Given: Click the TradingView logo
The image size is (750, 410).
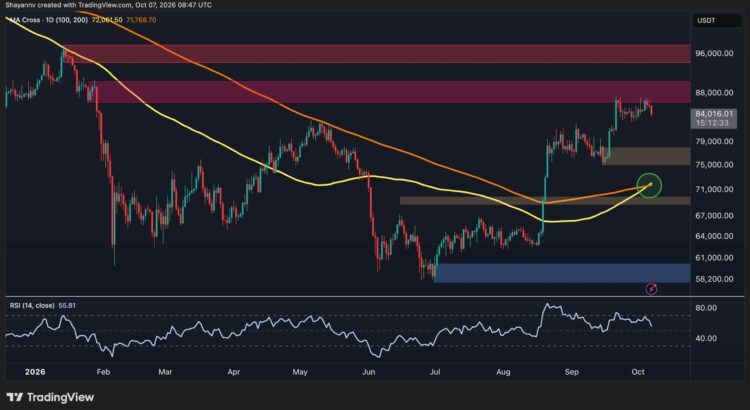Looking at the screenshot, I should tap(50, 397).
